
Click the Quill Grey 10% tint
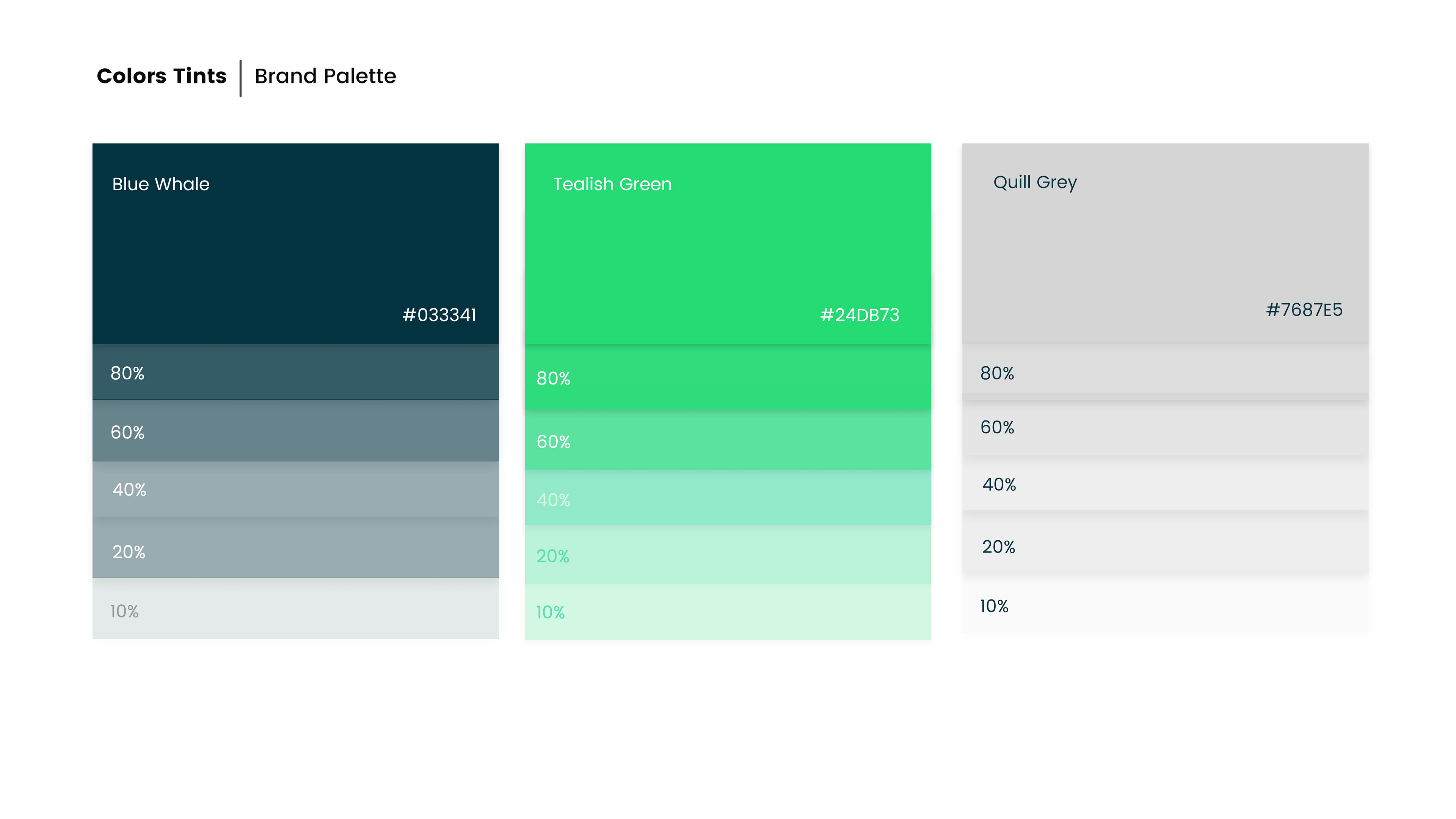[x=1165, y=605]
